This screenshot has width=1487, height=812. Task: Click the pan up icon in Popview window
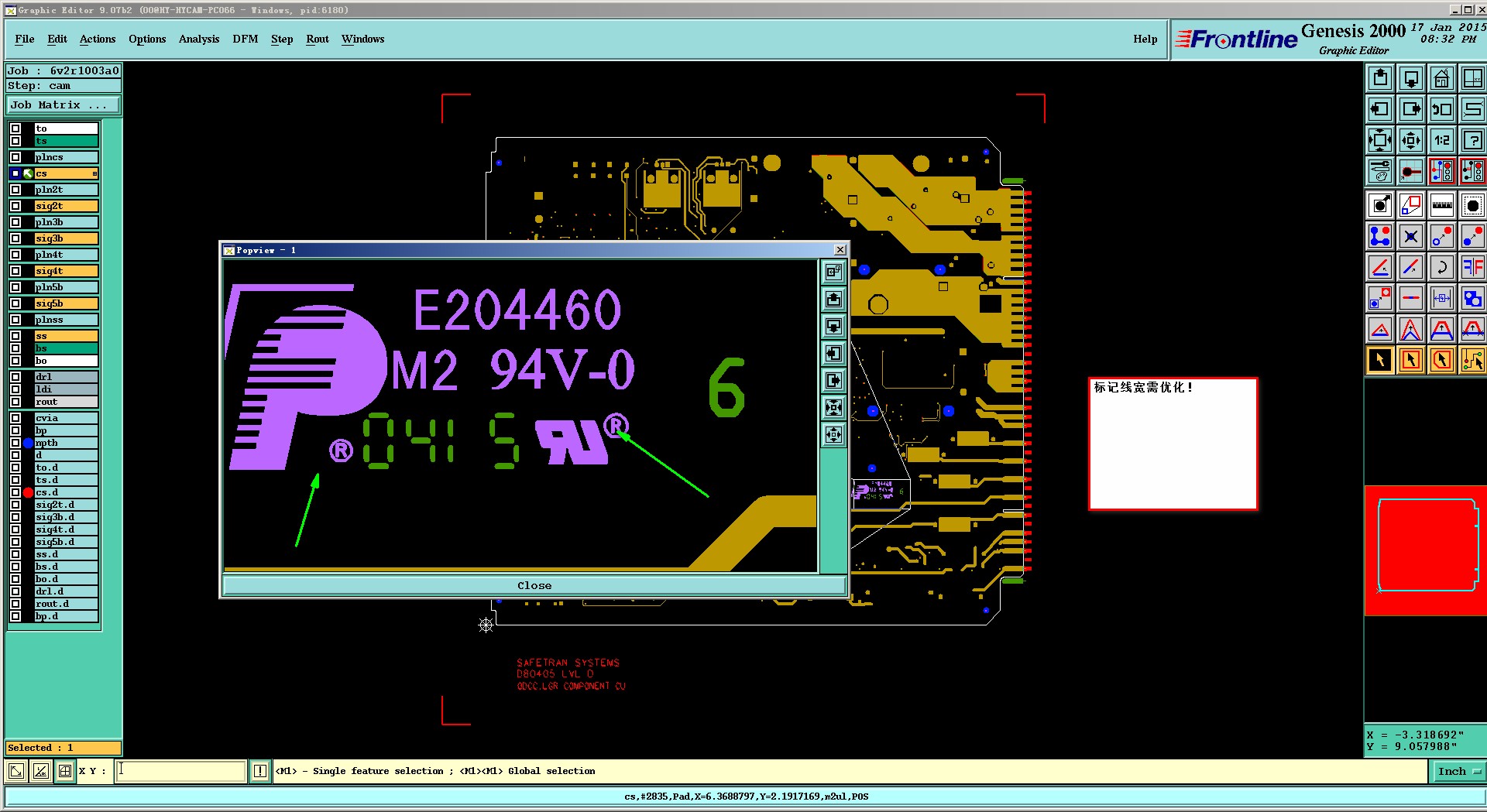click(833, 299)
